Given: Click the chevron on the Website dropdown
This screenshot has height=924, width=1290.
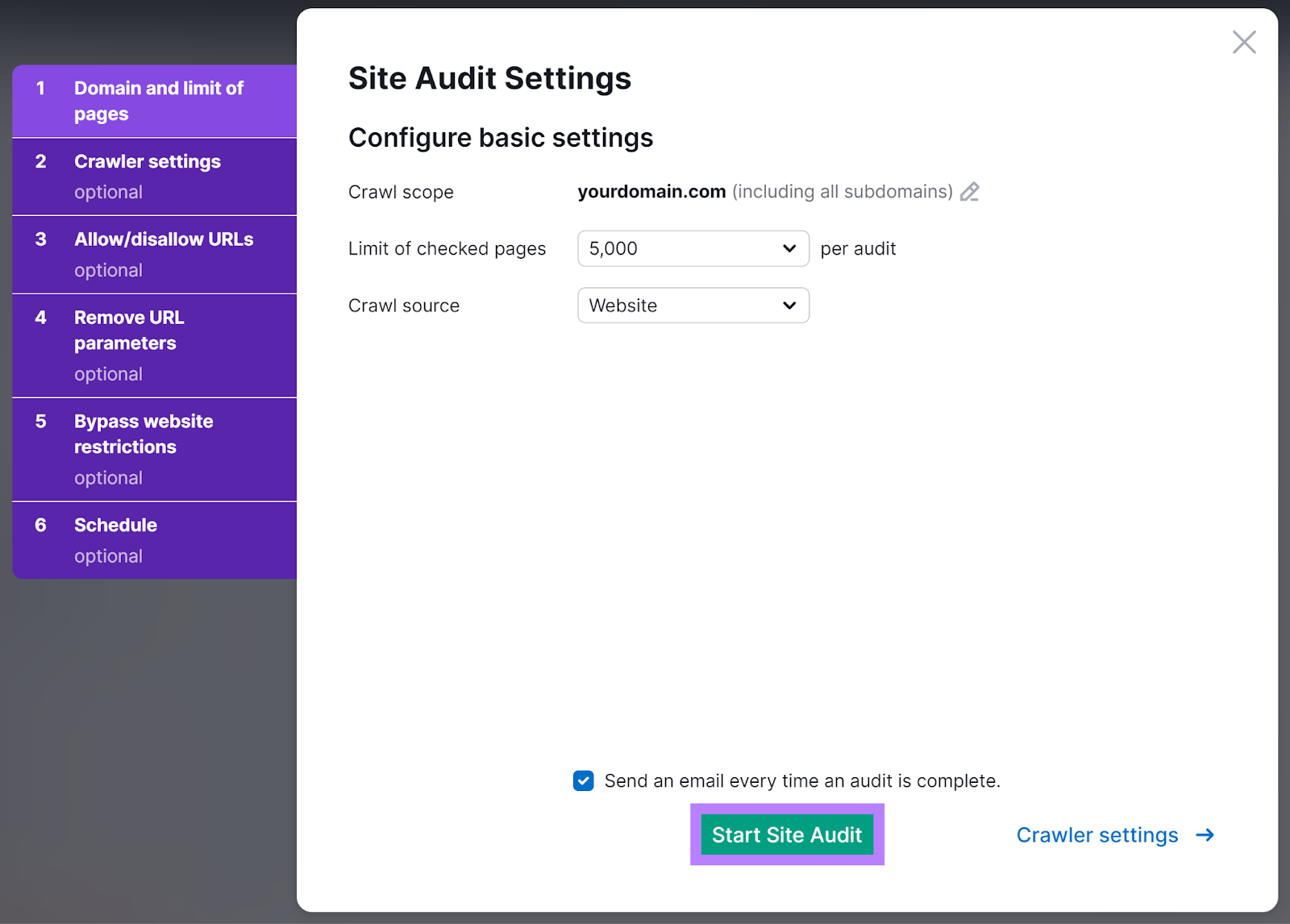Looking at the screenshot, I should click(x=789, y=306).
